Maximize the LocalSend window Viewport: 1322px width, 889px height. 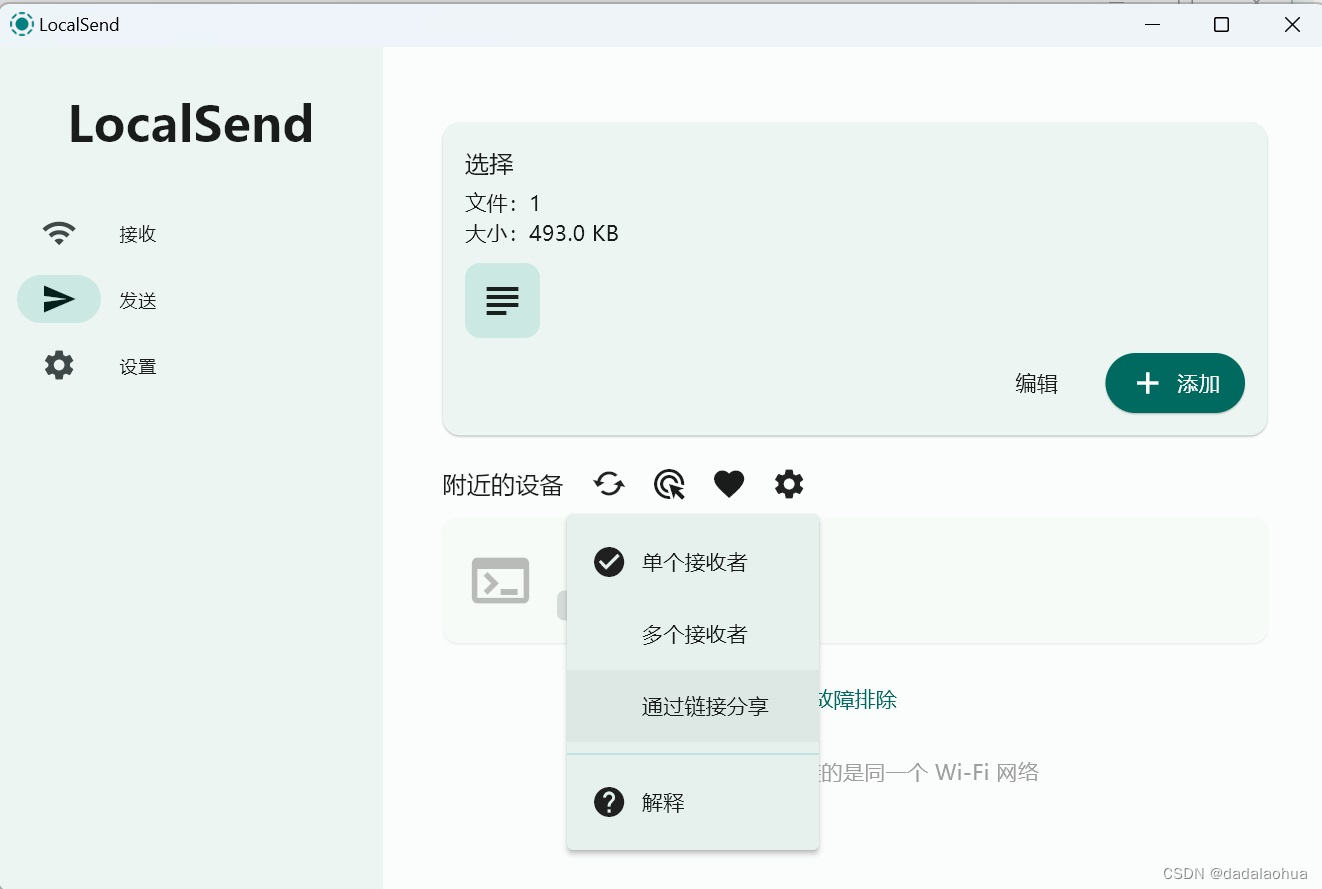click(1221, 25)
